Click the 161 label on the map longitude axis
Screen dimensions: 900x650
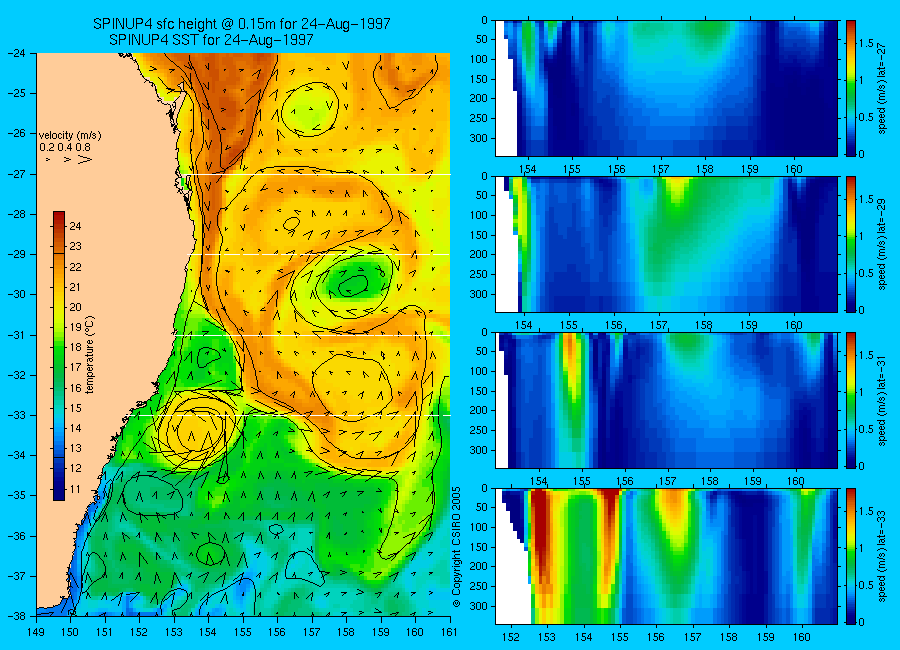449,632
